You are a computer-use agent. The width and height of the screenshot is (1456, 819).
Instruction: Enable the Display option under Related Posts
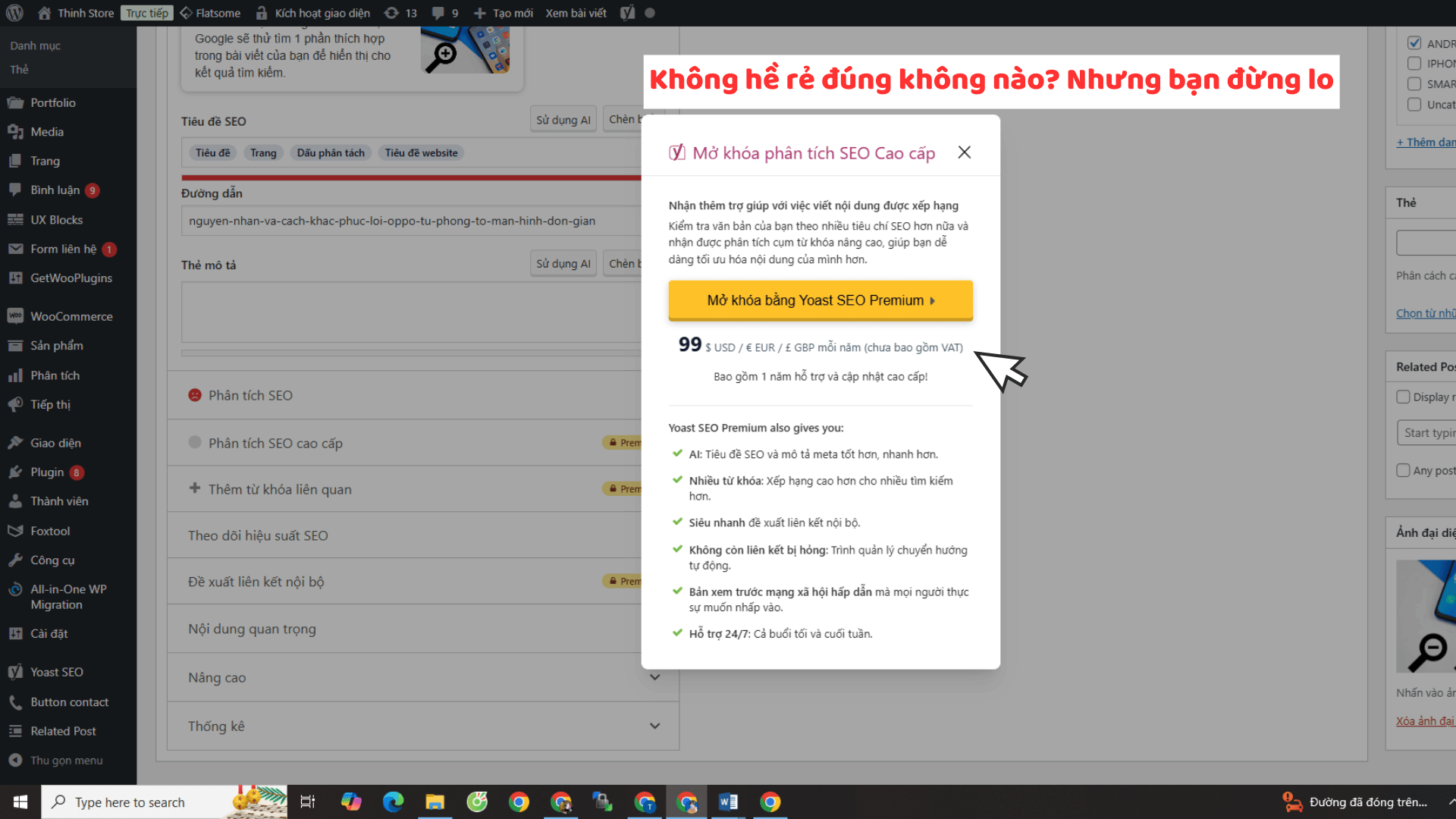[x=1404, y=397]
